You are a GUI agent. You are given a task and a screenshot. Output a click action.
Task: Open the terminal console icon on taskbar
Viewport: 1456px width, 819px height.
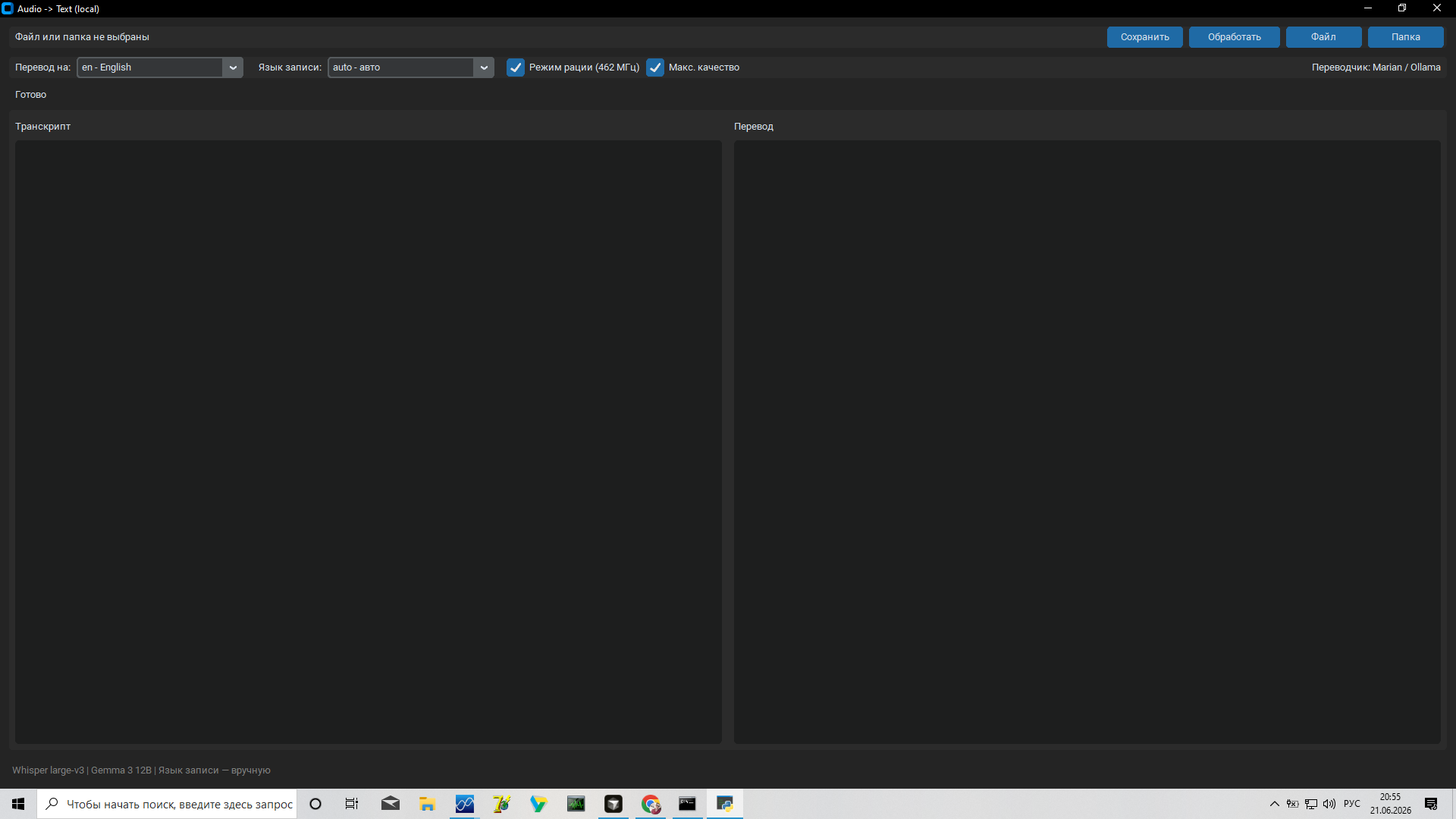(688, 804)
